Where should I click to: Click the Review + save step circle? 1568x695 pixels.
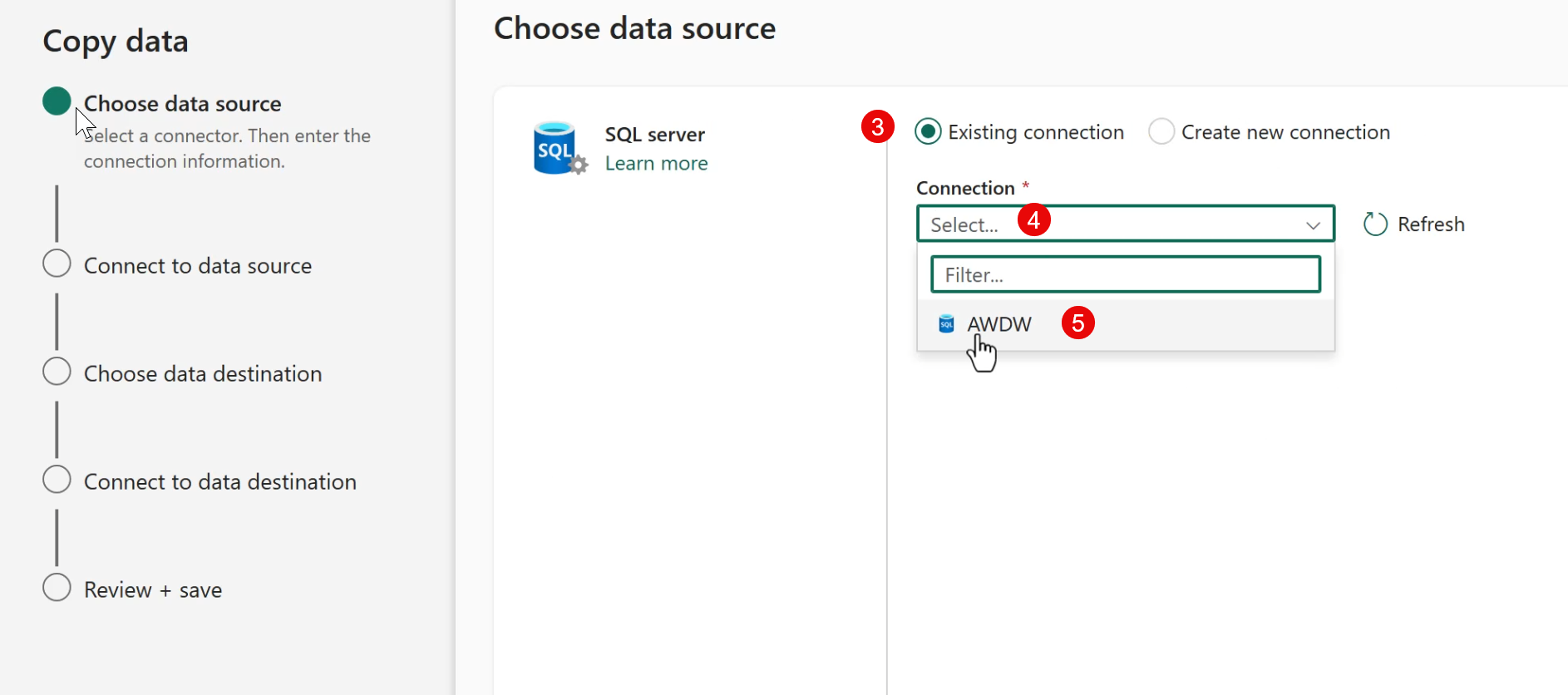coord(57,588)
